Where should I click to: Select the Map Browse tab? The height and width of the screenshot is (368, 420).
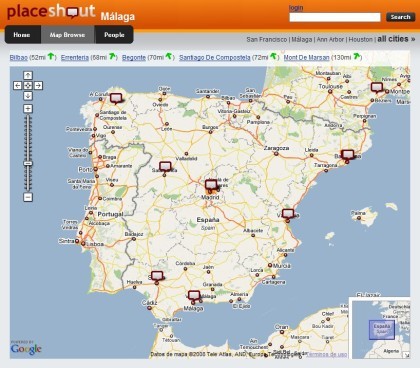coord(67,35)
